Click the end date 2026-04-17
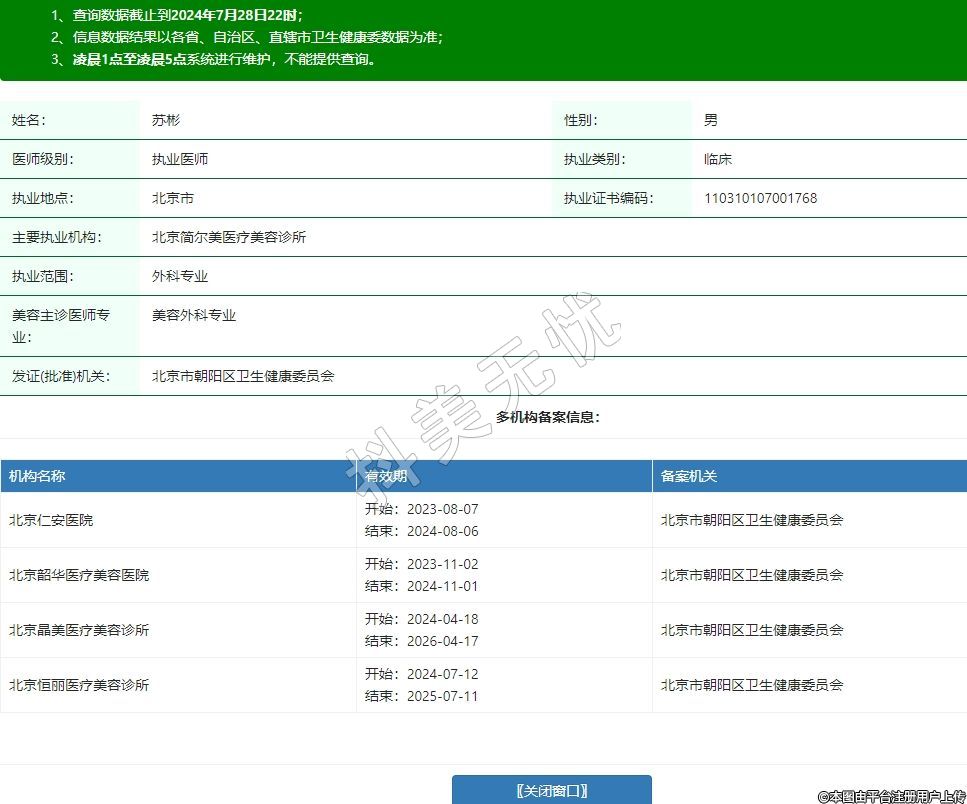This screenshot has width=967, height=804. pyautogui.click(x=442, y=641)
